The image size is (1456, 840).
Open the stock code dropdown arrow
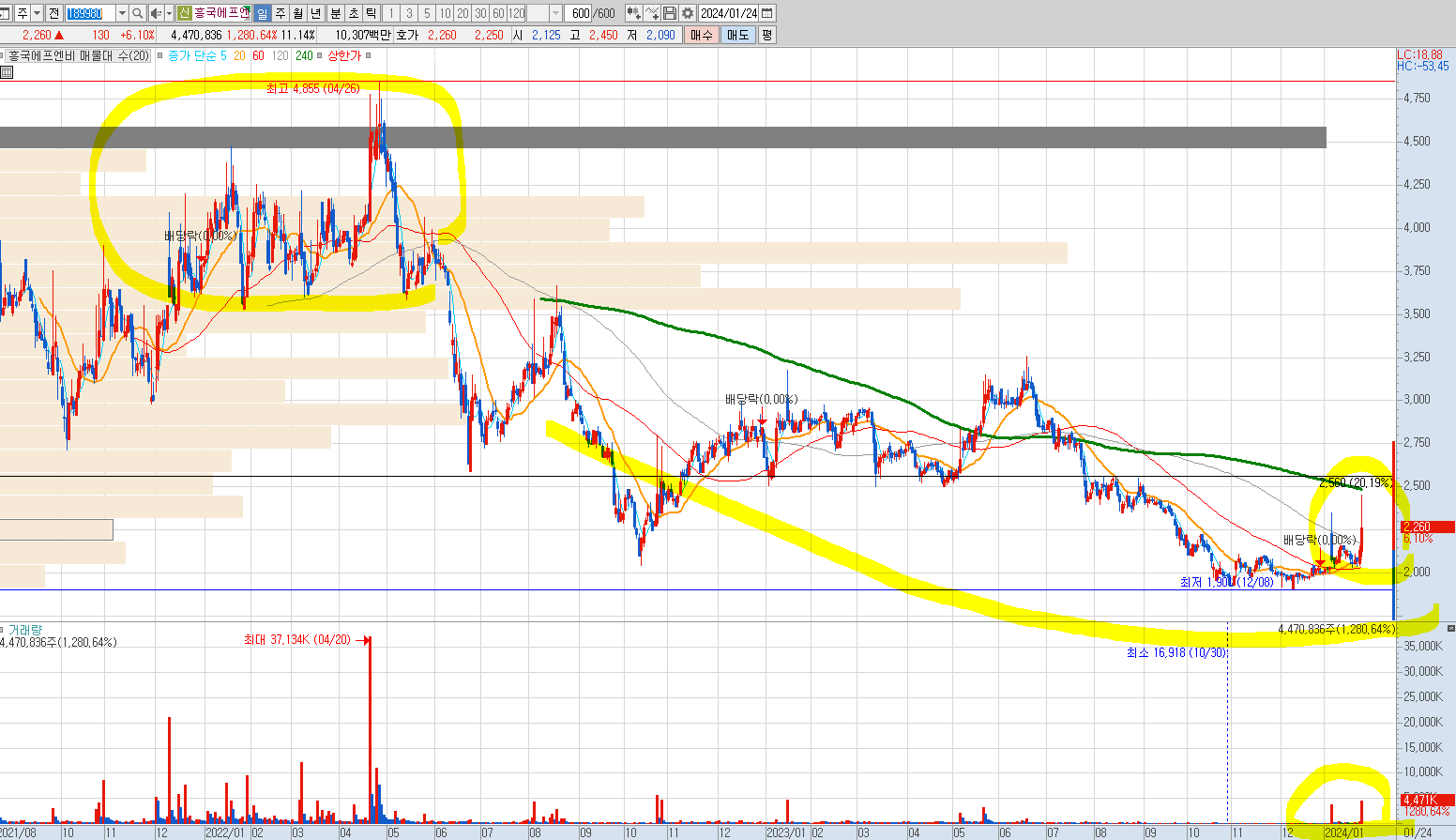tap(122, 13)
